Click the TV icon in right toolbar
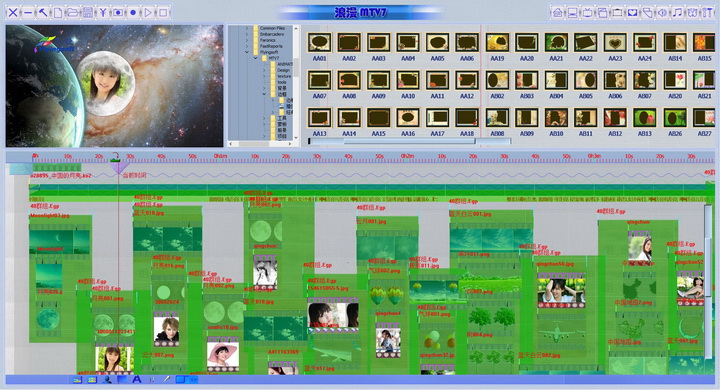The width and height of the screenshot is (720, 390). (587, 12)
